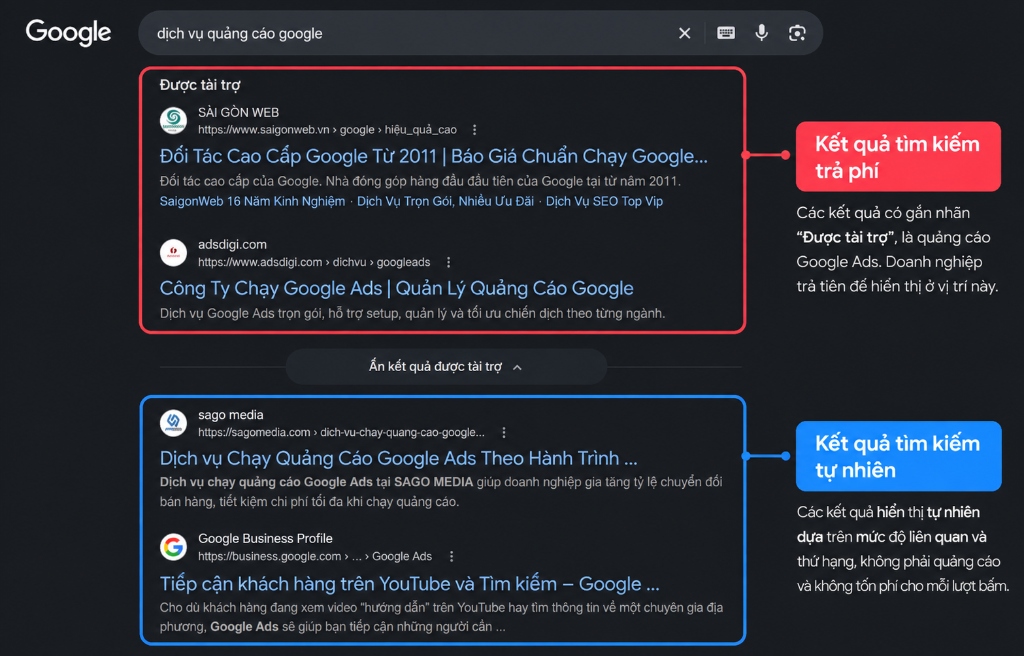Viewport: 1024px width, 656px height.
Task: Open 'SaigonWeb 16 Năm Kinh Nghiệm' sitelink
Action: [x=253, y=201]
